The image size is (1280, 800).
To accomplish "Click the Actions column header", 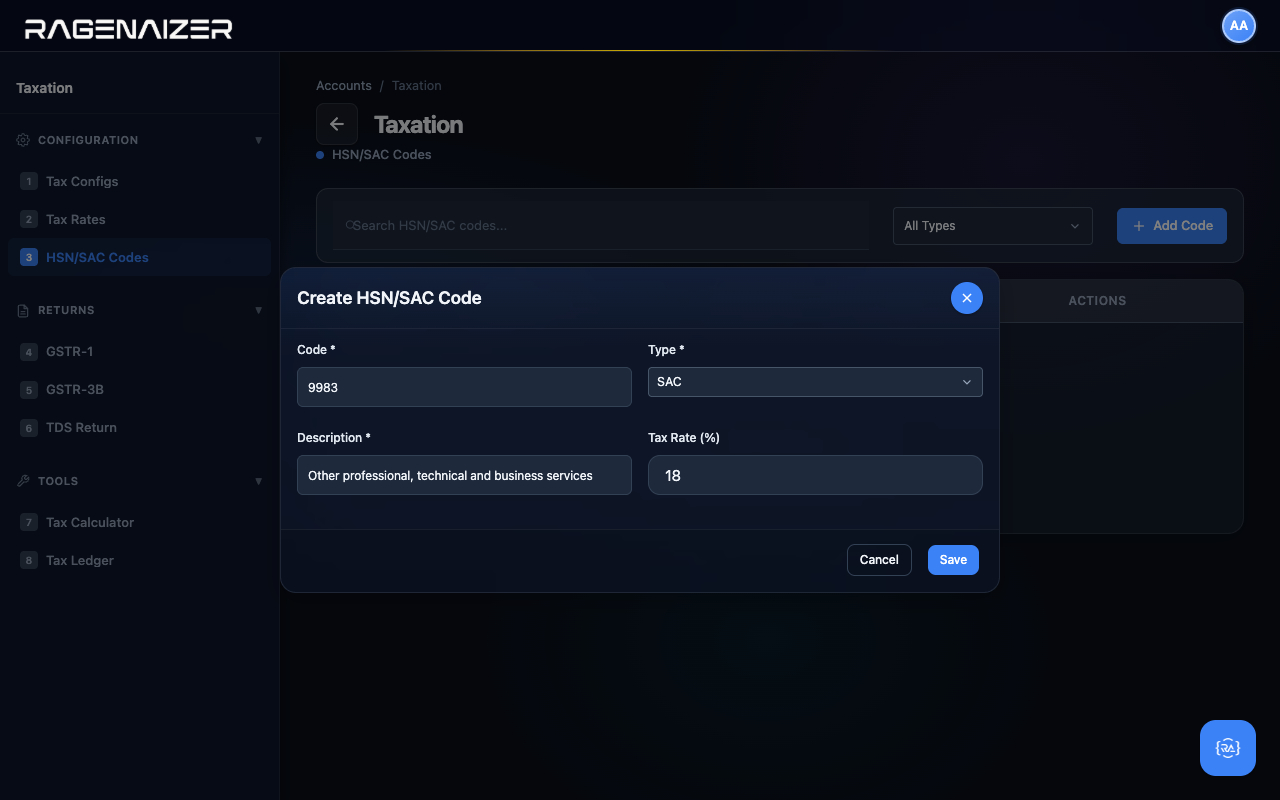I will coord(1097,301).
